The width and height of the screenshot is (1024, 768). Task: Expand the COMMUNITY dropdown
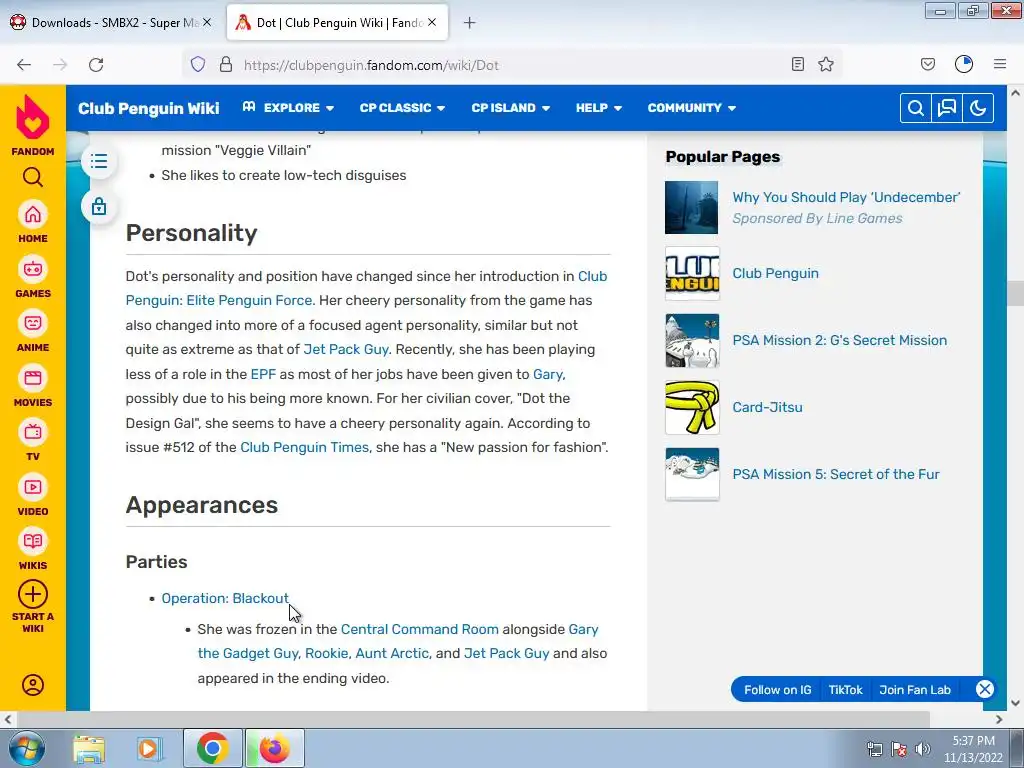(x=692, y=108)
